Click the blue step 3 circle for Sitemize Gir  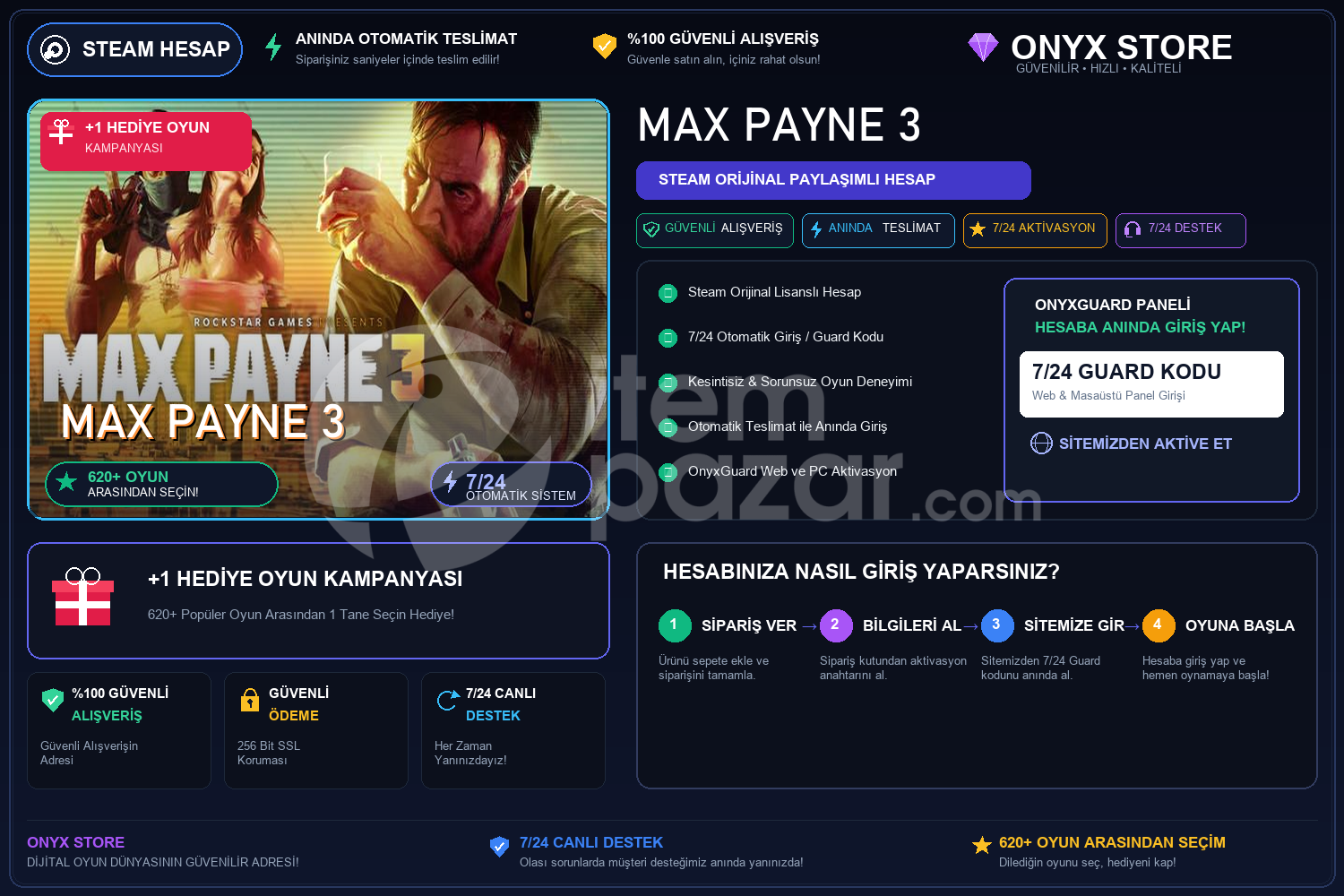pyautogui.click(x=997, y=625)
